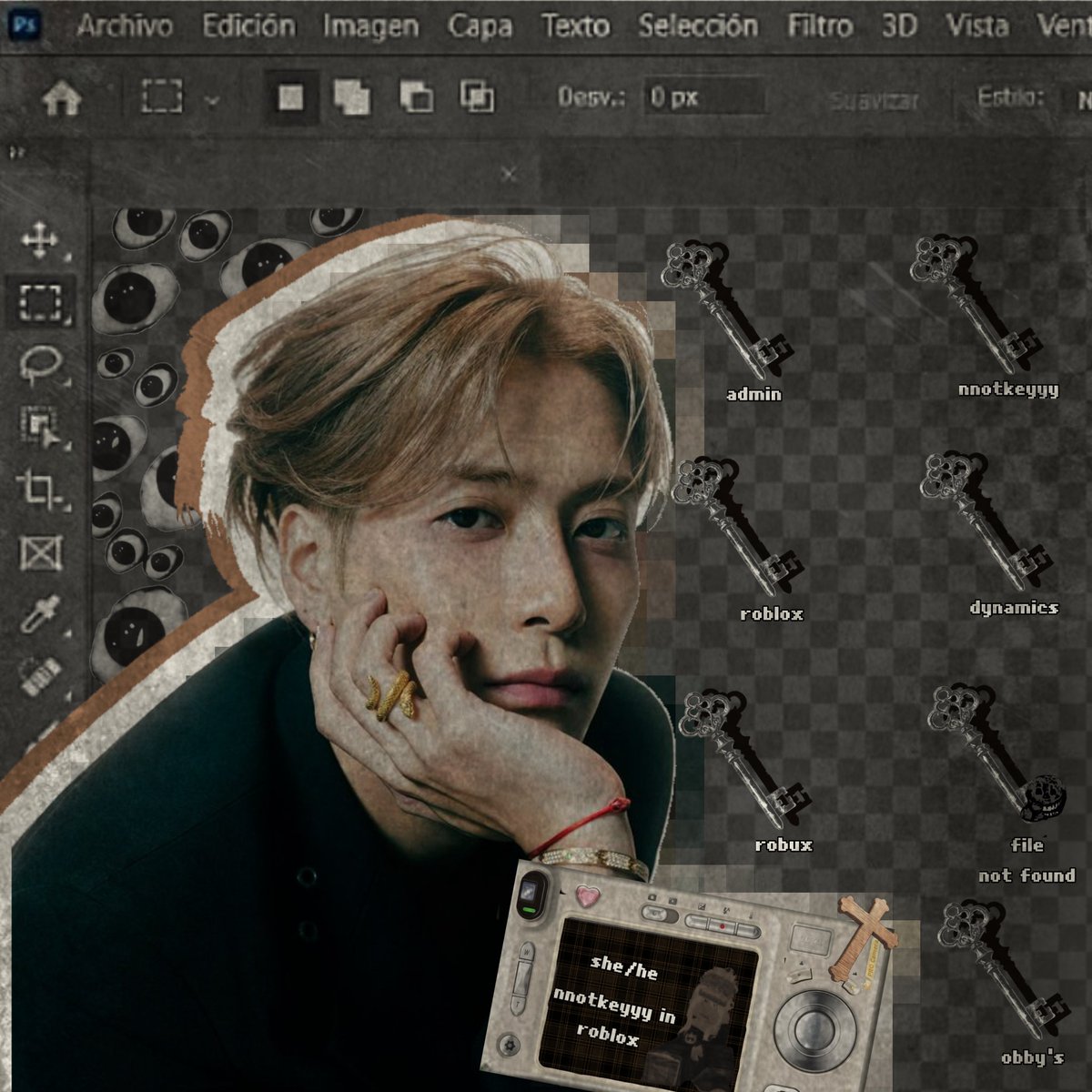Open the Estilo dropdown

1083,98
